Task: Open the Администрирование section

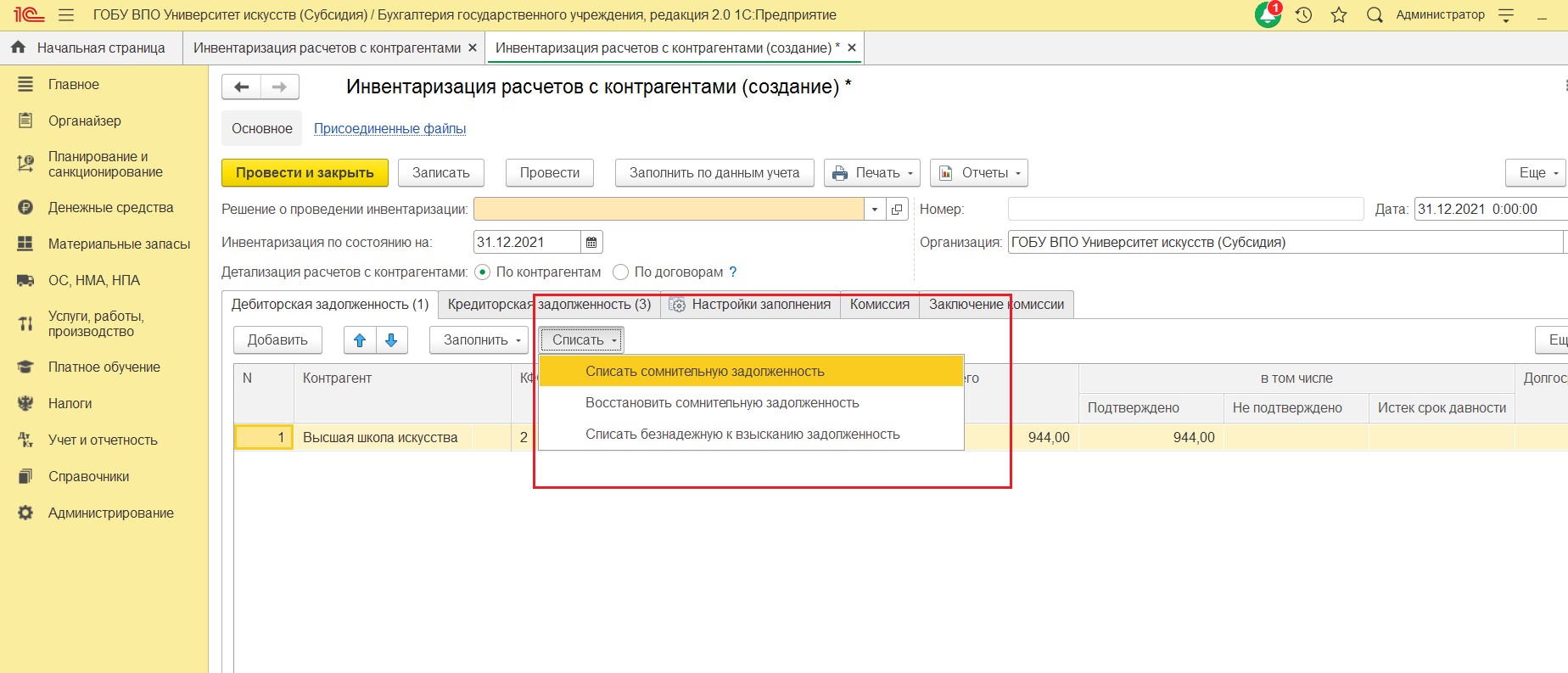Action: click(x=111, y=513)
